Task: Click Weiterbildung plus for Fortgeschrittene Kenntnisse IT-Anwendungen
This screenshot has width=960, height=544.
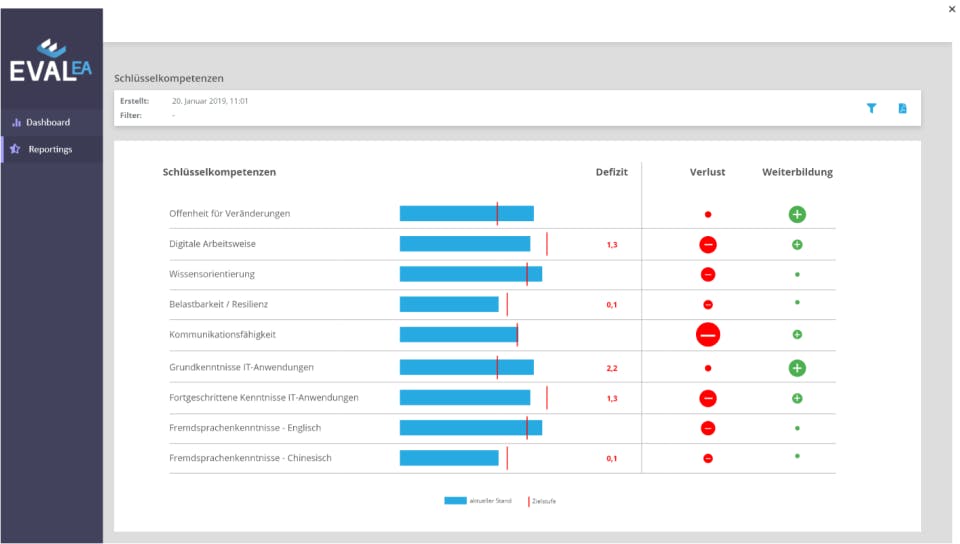Action: tap(797, 398)
